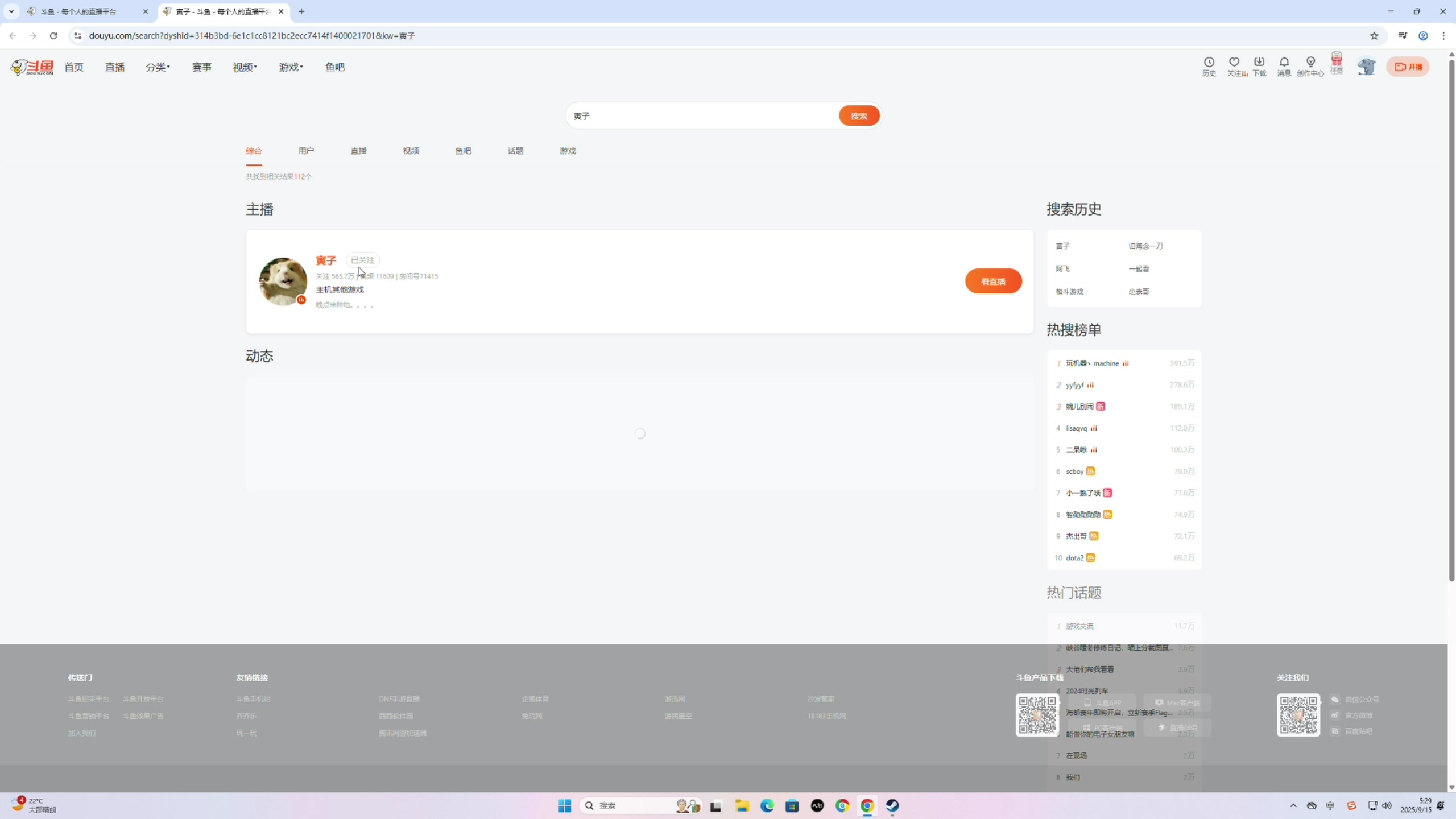
Task: Switch to the 鱼吧 search tab
Action: click(x=463, y=151)
